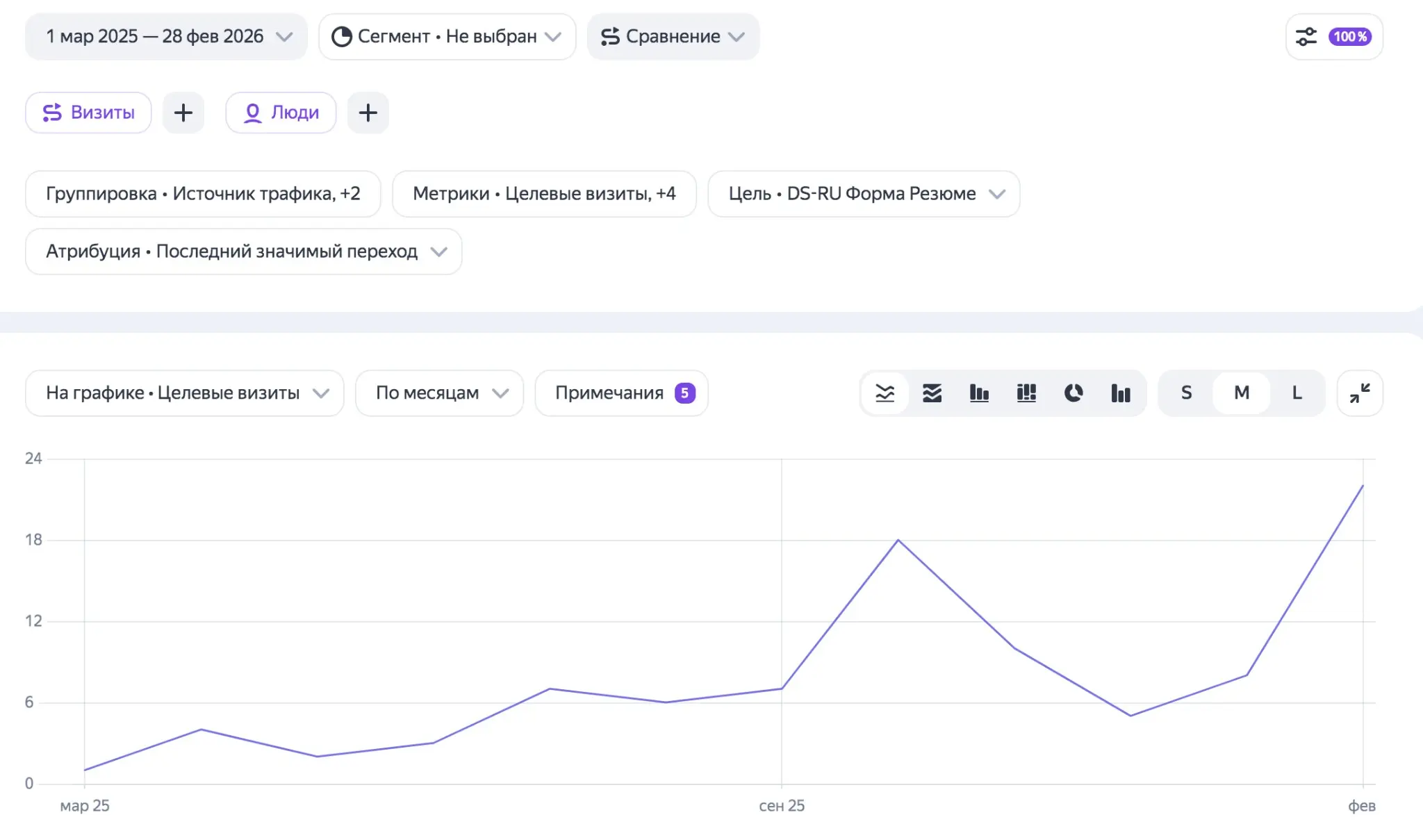Image resolution: width=1423 pixels, height=840 pixels.
Task: Set chart size to M
Action: pos(1242,393)
